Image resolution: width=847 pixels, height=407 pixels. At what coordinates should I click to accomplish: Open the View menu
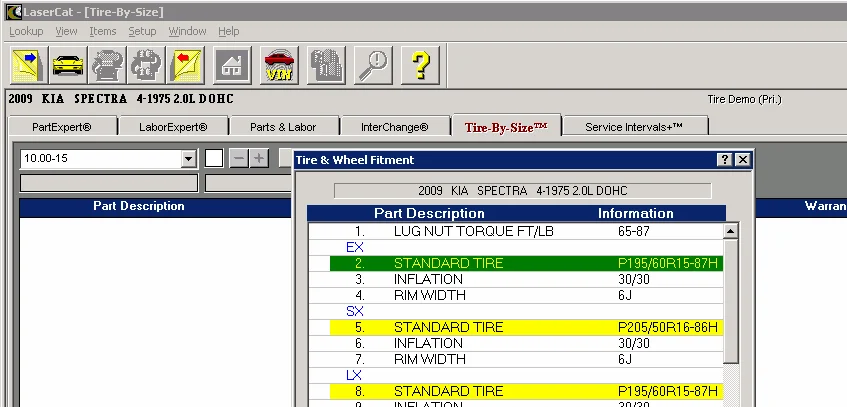coord(66,31)
